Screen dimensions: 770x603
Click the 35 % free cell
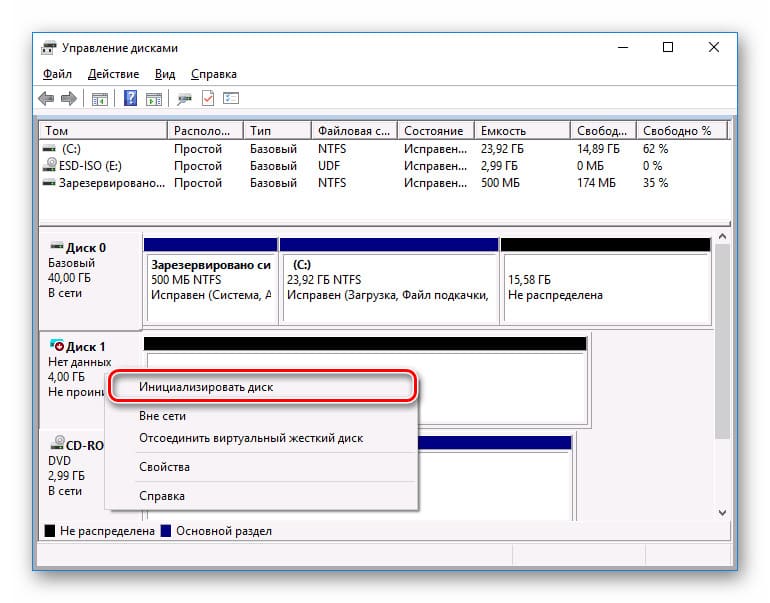coord(656,183)
